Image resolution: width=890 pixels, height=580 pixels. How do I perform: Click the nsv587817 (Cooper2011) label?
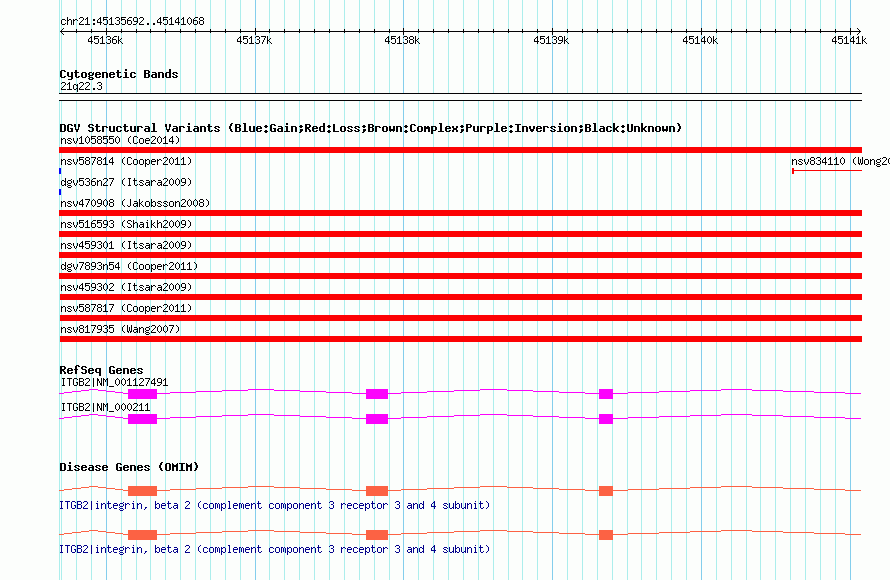click(126, 308)
